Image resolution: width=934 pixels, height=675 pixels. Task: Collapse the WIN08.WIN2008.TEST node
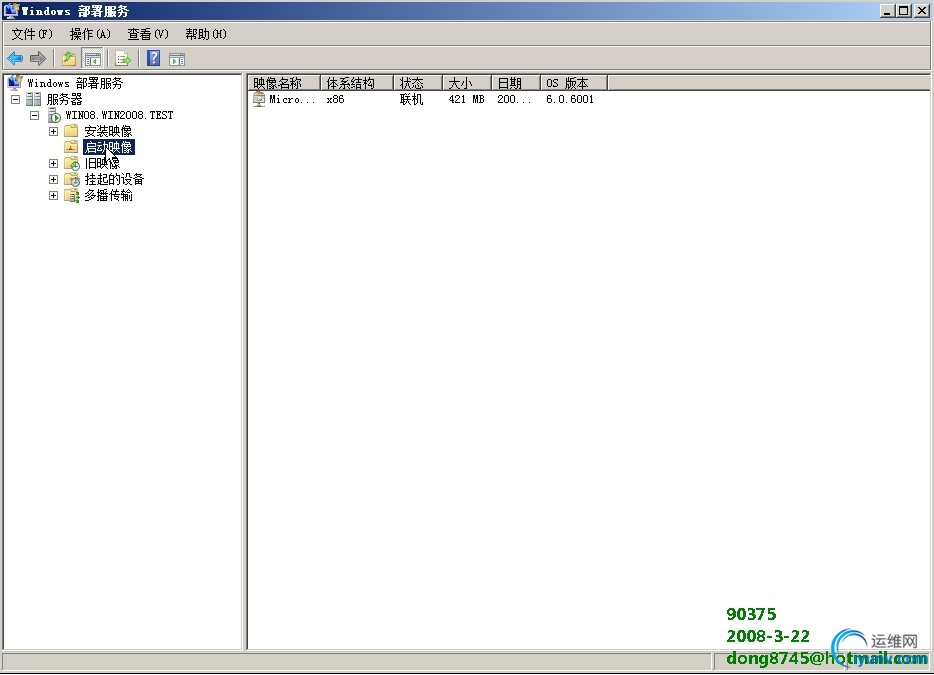35,115
